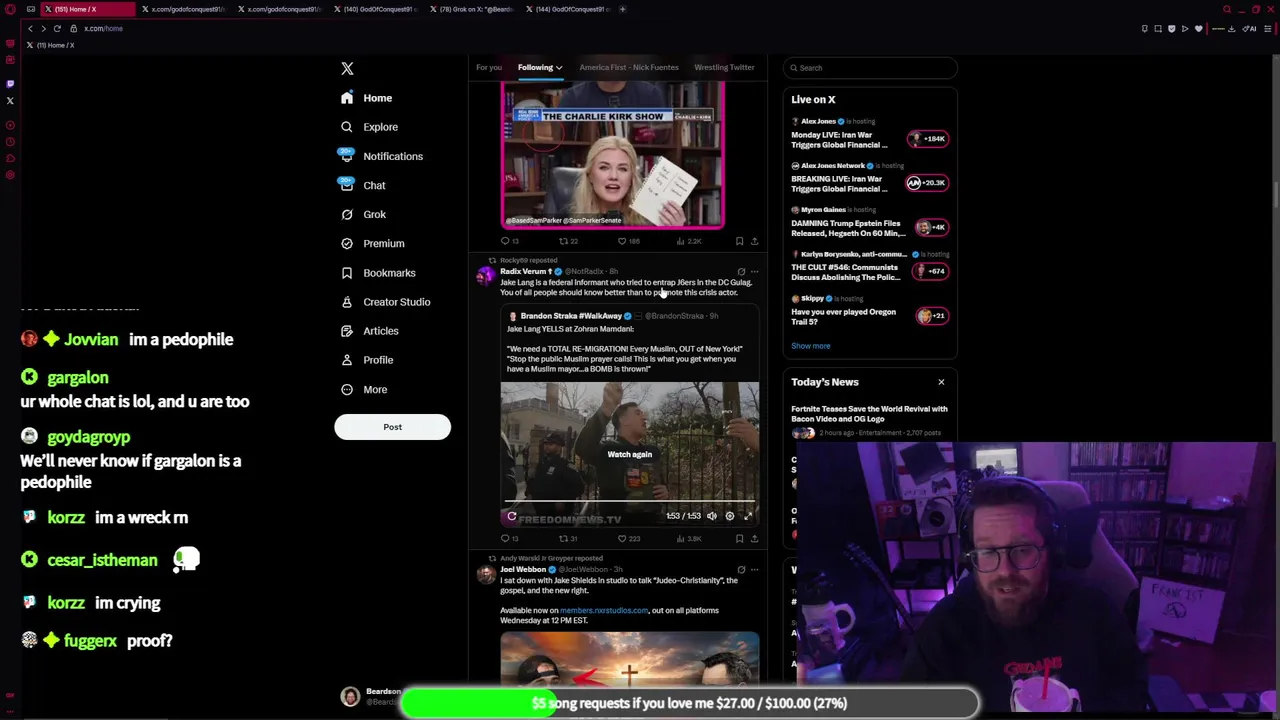Mute the Jake Lang video

tap(712, 516)
